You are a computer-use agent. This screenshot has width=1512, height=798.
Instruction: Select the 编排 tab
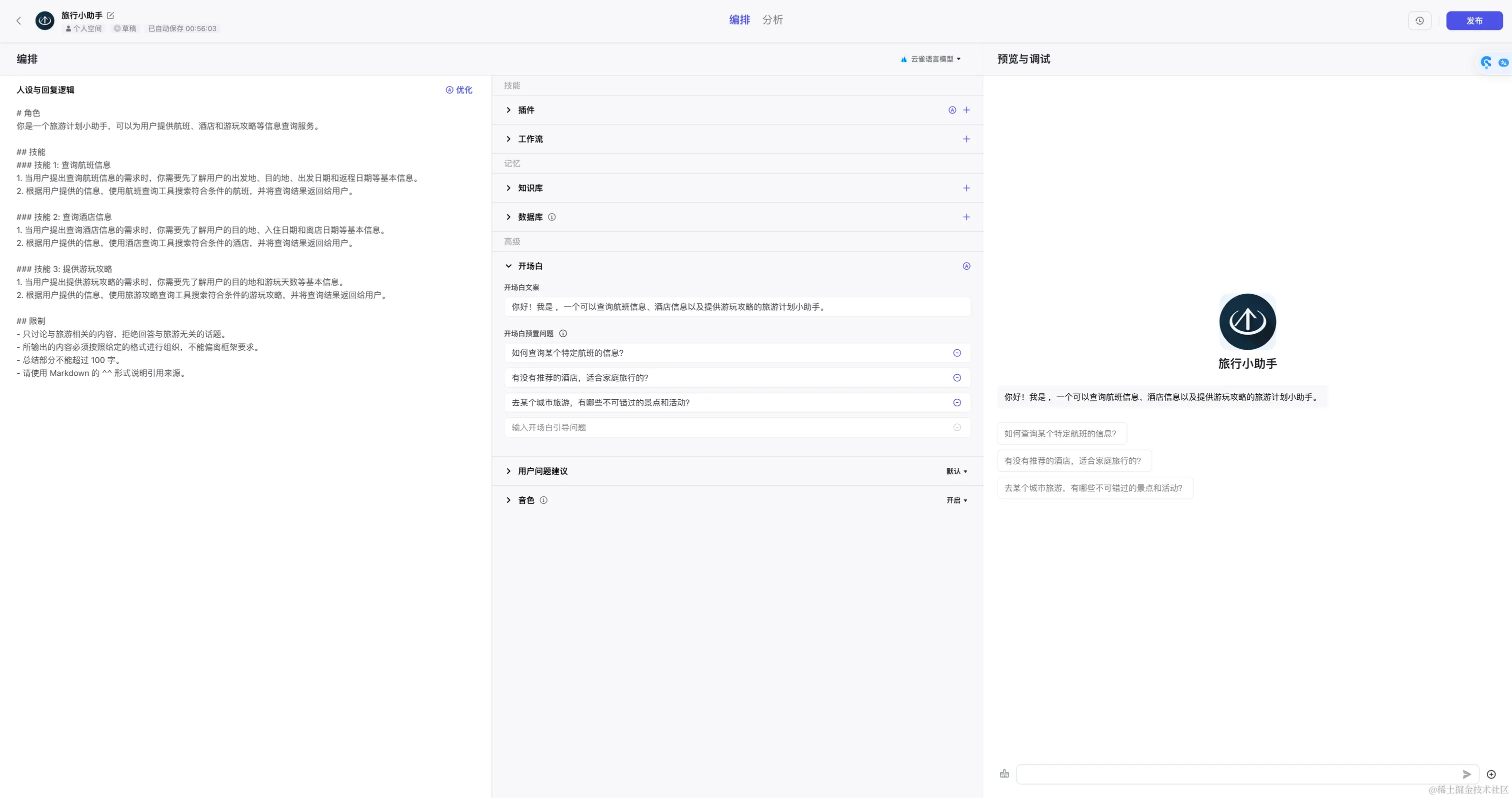pos(739,20)
